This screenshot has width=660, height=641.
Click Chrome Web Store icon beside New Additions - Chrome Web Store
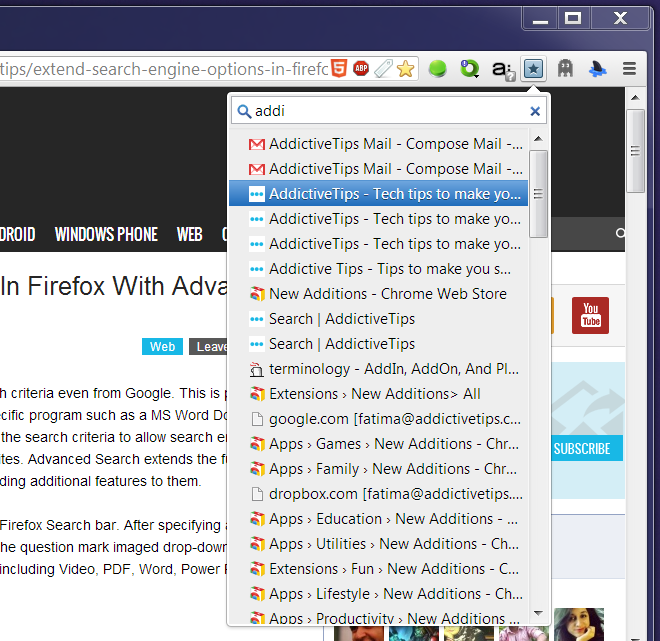coord(257,294)
